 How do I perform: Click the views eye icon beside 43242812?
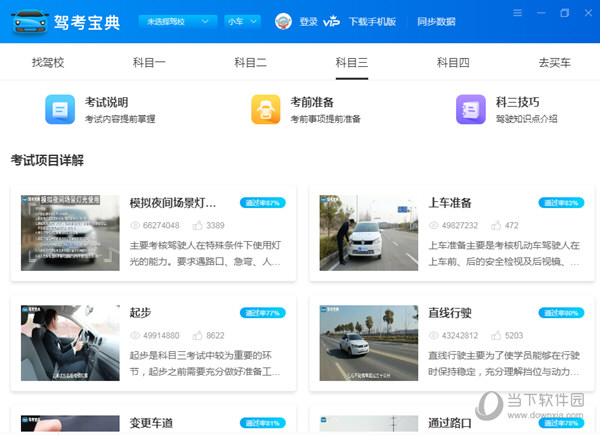pos(434,336)
